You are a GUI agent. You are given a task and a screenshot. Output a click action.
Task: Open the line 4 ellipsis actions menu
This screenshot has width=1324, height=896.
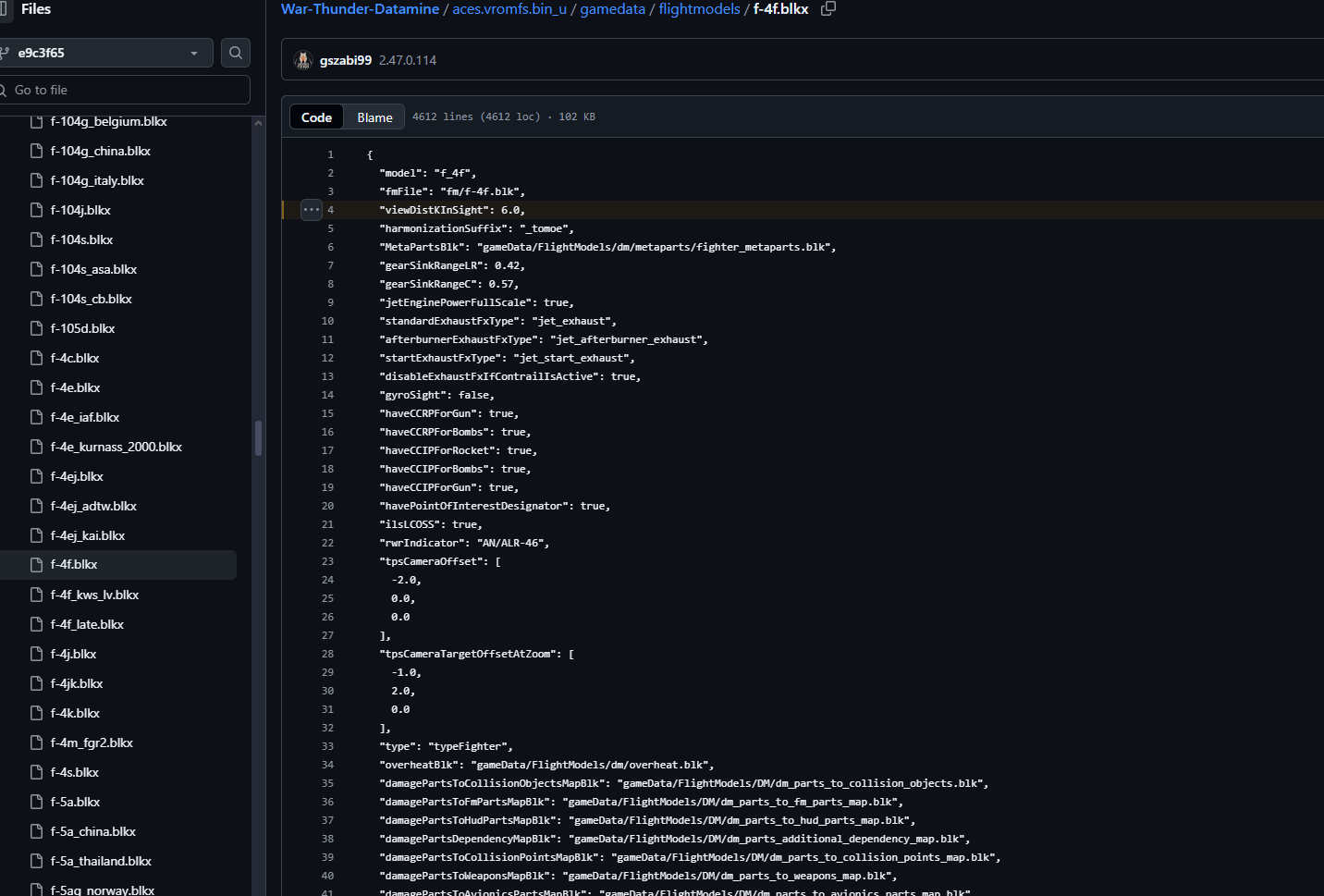(x=312, y=210)
